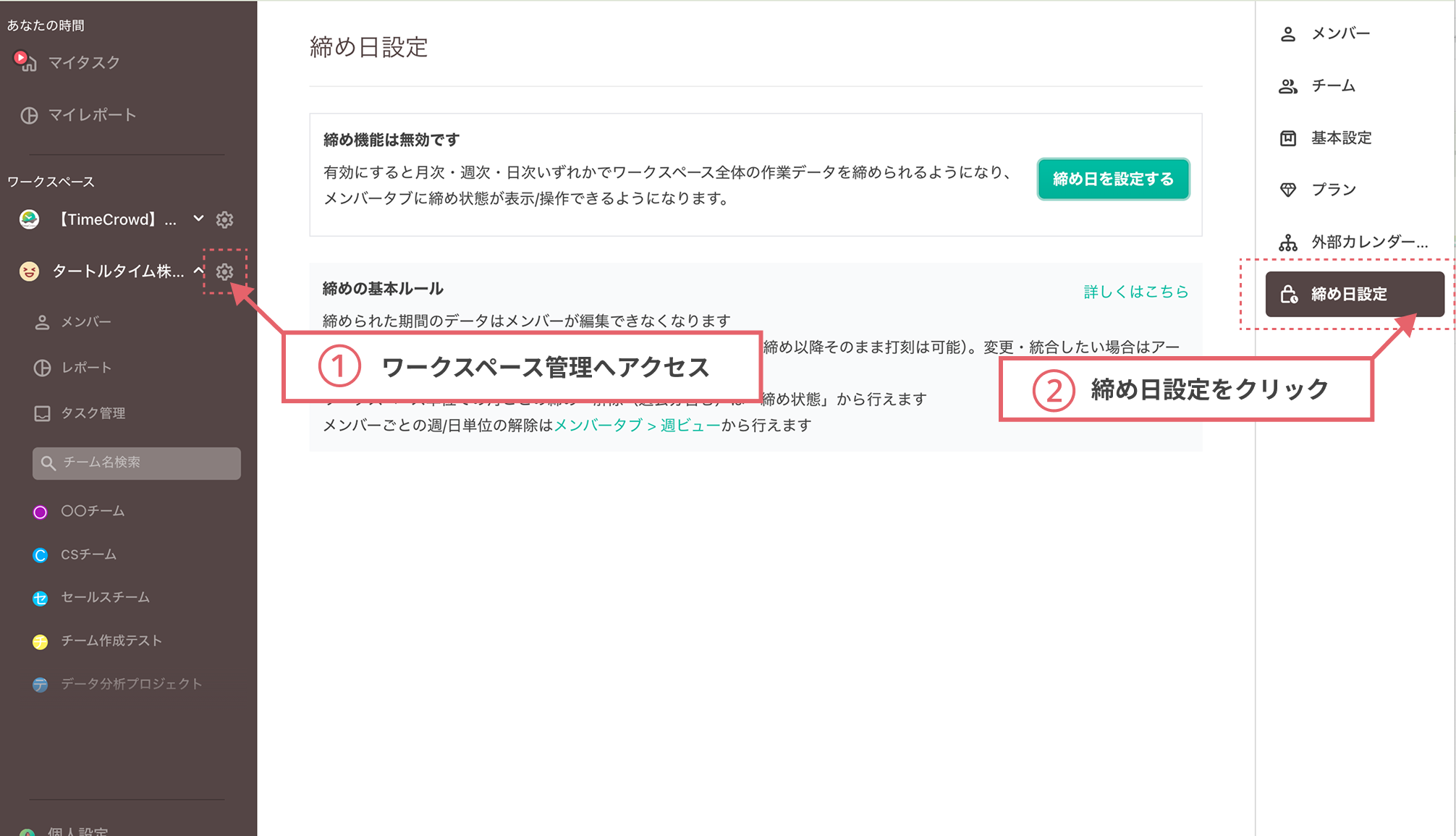Open マイタスク from the sidebar

(x=83, y=63)
